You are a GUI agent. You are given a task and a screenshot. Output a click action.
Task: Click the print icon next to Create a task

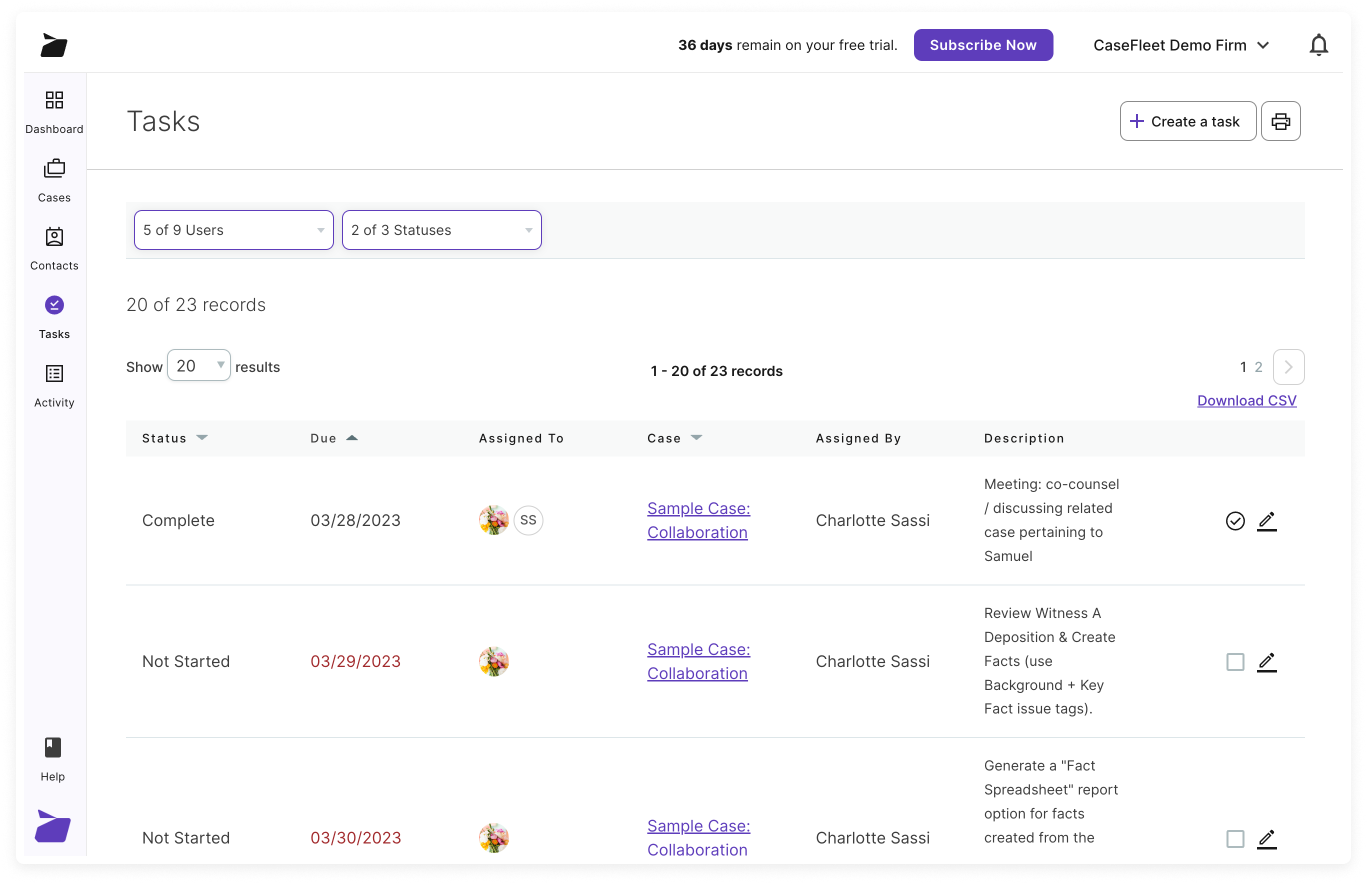tap(1281, 120)
